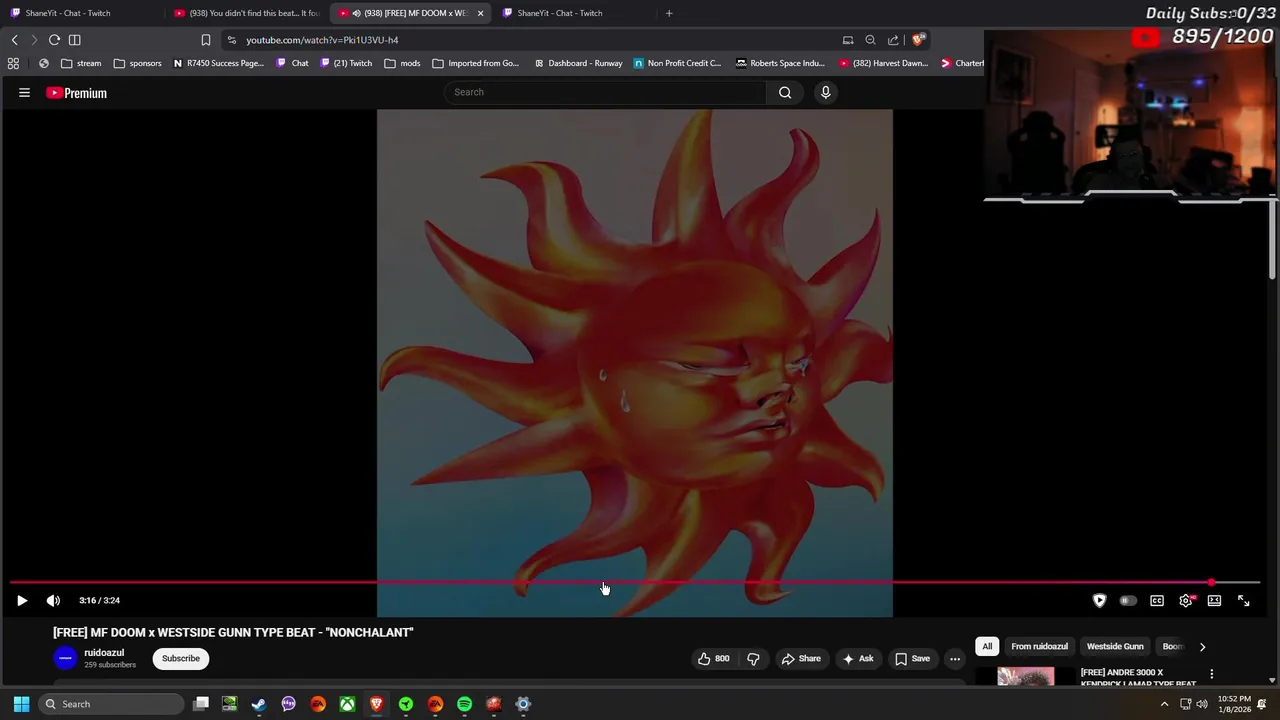
Task: Click the page's vertical scrollbar
Action: [1272, 240]
